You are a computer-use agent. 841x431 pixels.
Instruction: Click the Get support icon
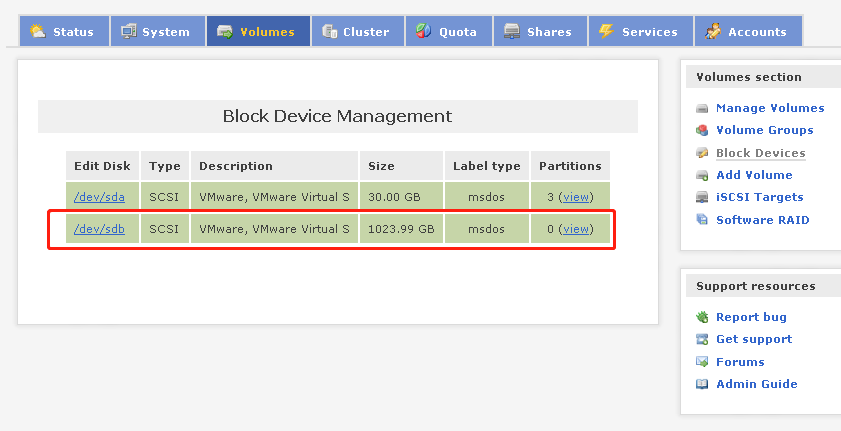click(703, 339)
